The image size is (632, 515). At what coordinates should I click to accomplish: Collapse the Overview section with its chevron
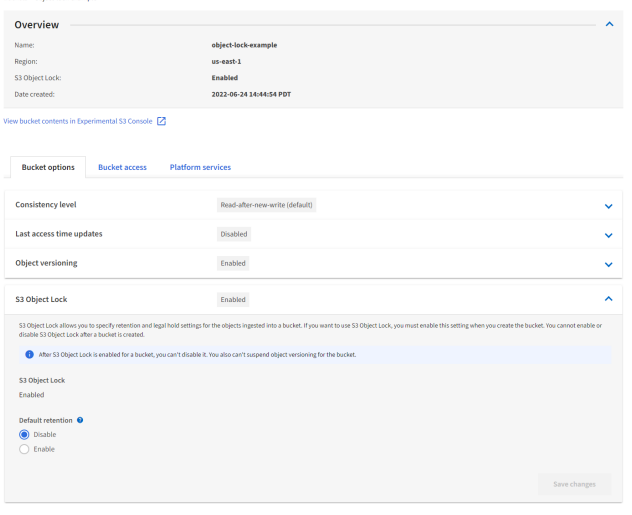pyautogui.click(x=610, y=23)
